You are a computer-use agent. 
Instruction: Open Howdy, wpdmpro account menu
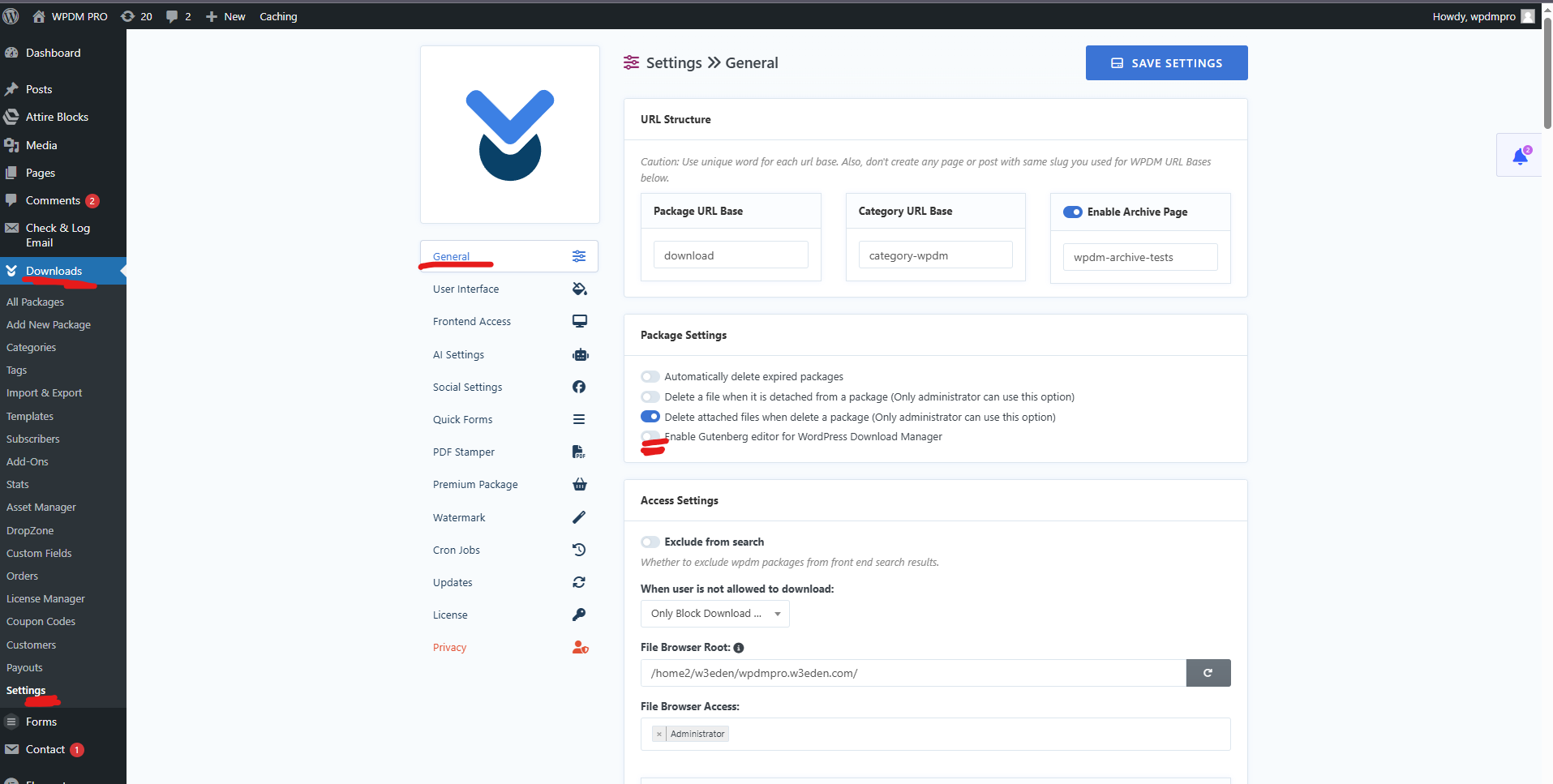(1483, 16)
